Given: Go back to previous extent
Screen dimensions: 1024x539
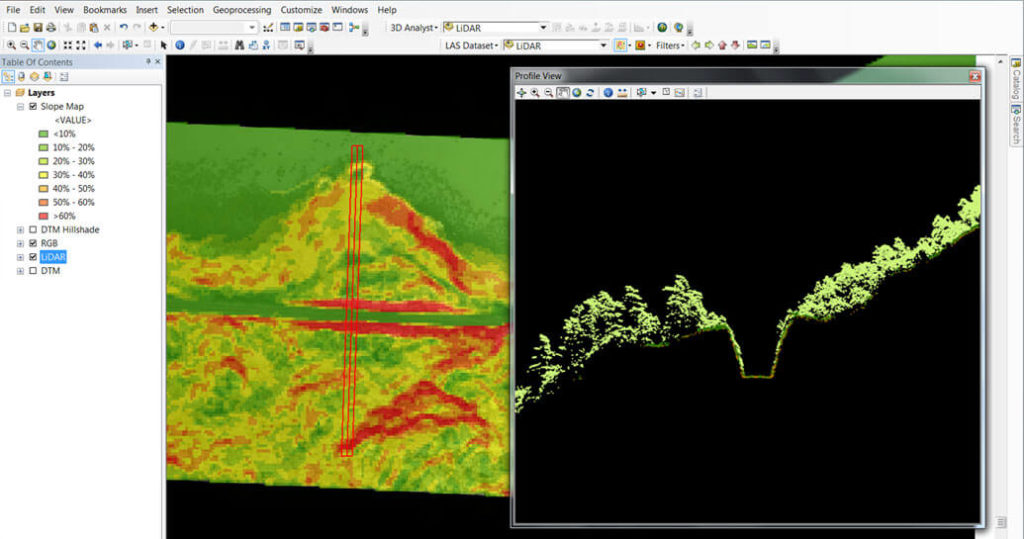Looking at the screenshot, I should (x=98, y=45).
